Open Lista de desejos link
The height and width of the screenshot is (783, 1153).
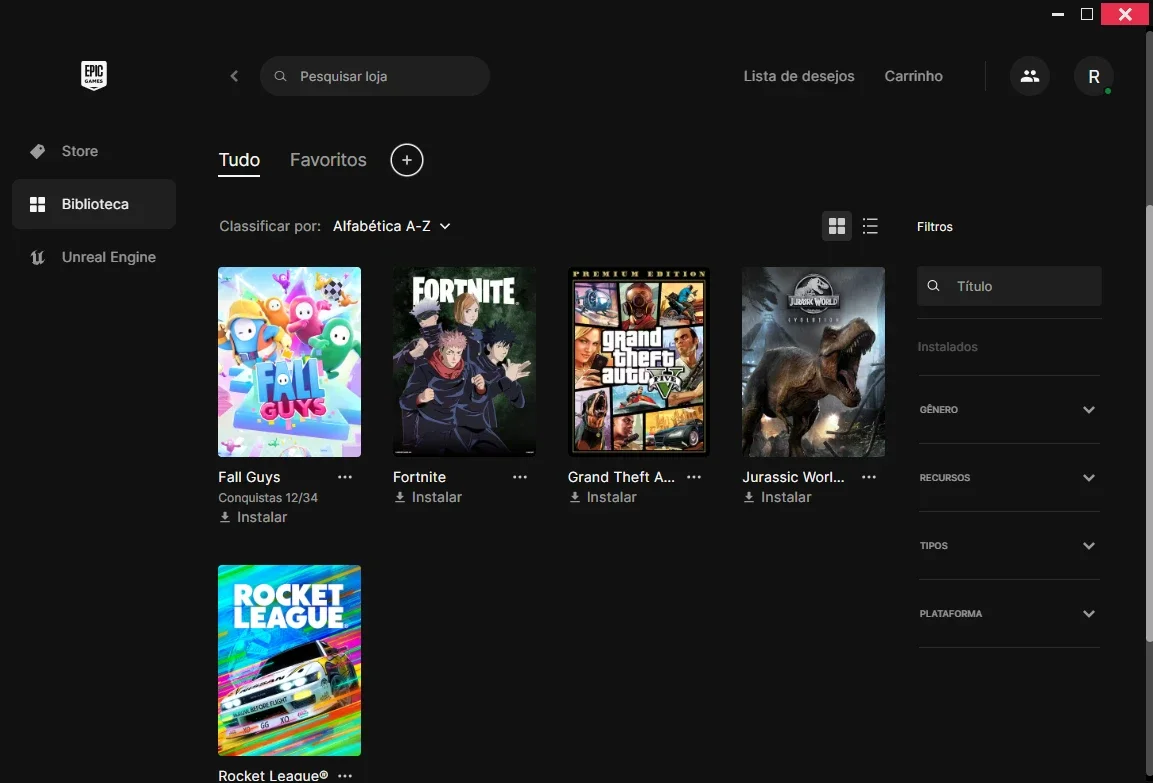point(799,76)
